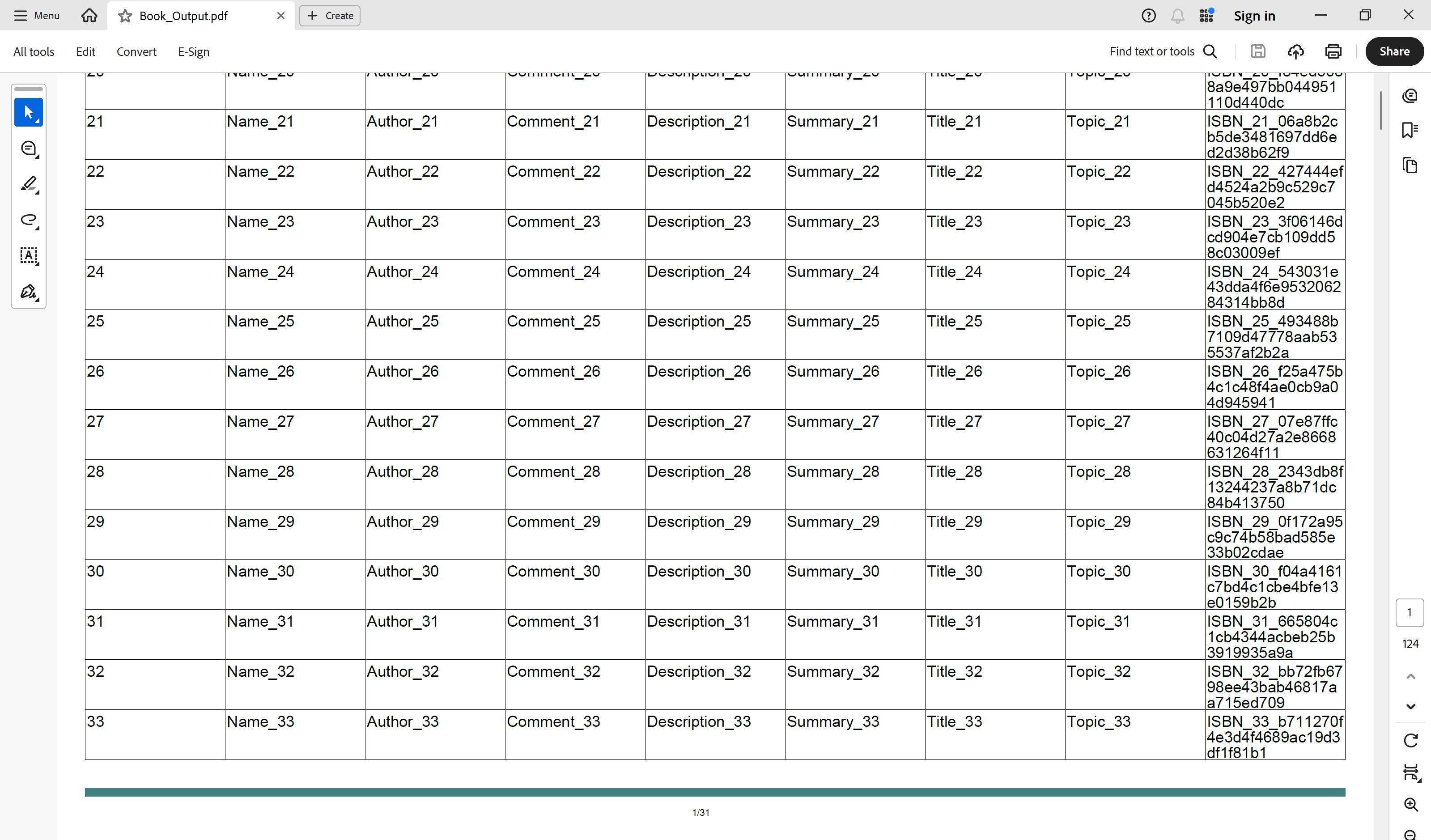
Task: Open the Bookmarks panel
Action: [x=1410, y=130]
